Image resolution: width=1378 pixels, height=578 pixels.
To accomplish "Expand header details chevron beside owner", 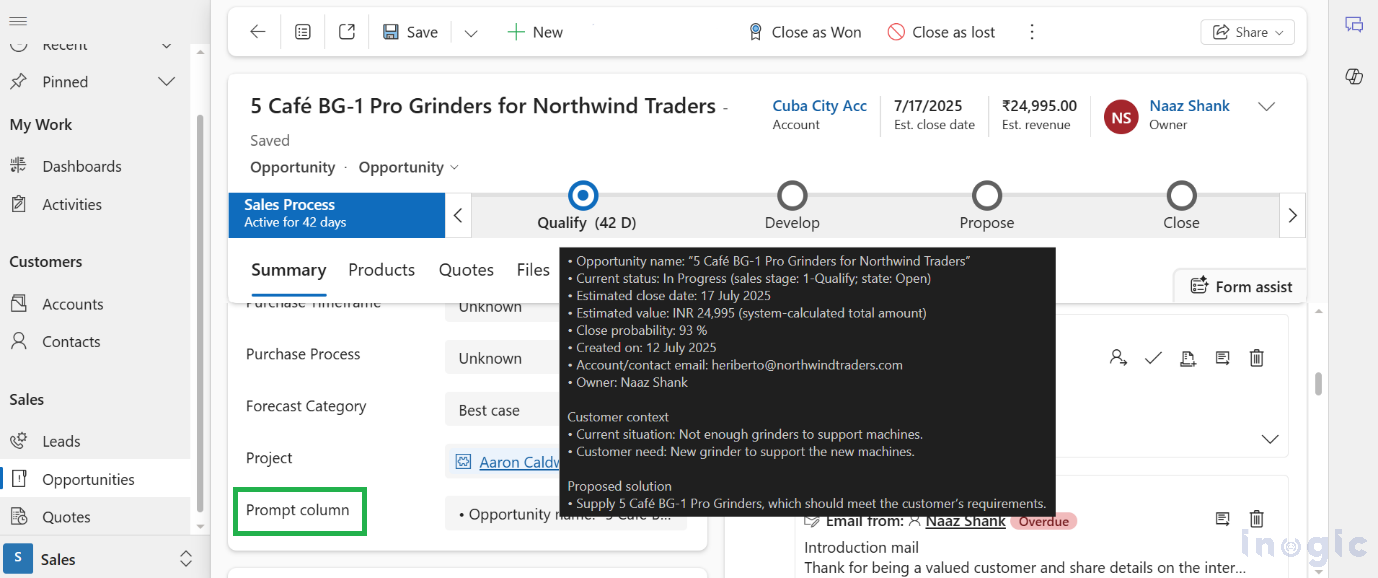I will (x=1266, y=107).
